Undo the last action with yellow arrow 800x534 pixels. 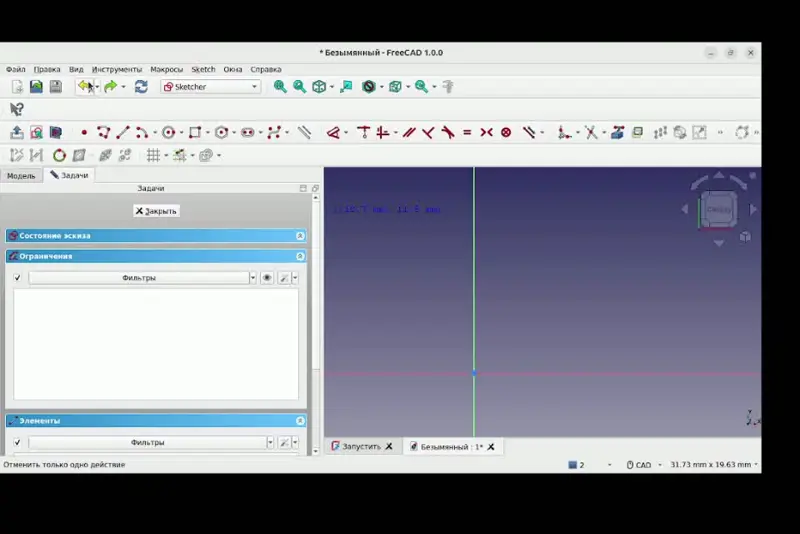85,87
